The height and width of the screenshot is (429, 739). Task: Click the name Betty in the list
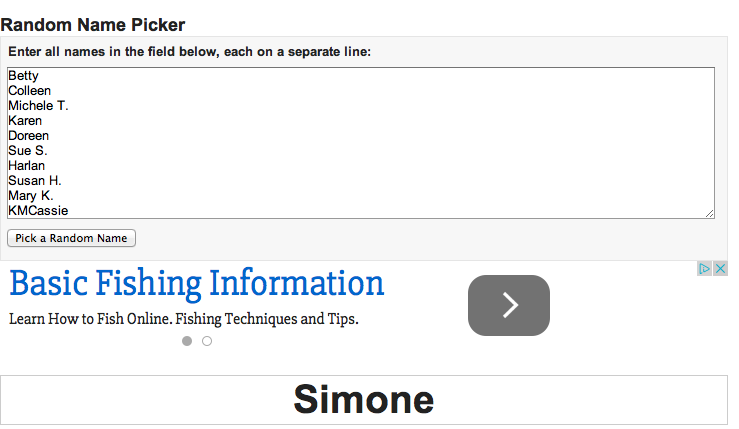point(23,76)
